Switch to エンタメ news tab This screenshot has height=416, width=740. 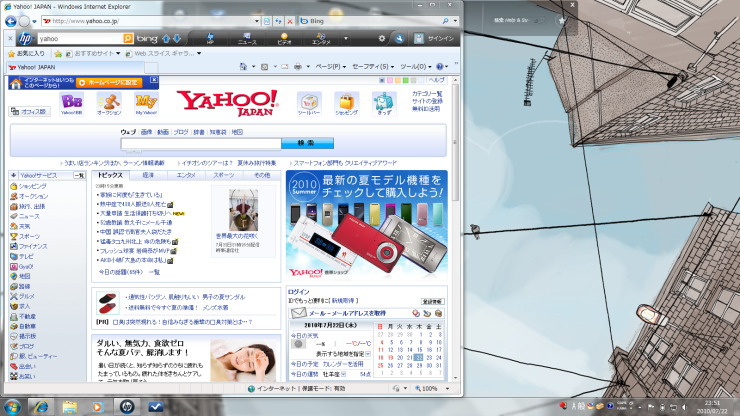coord(186,175)
